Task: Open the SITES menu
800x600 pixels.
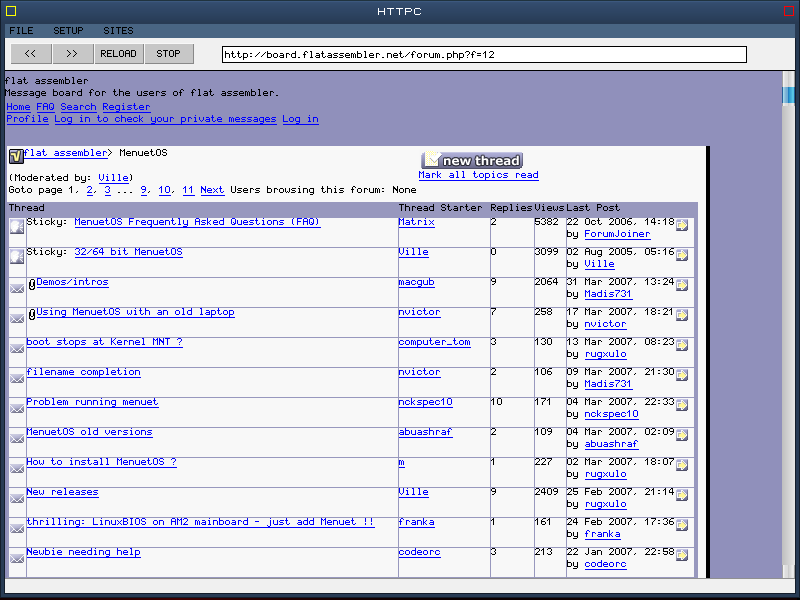Action: point(118,31)
